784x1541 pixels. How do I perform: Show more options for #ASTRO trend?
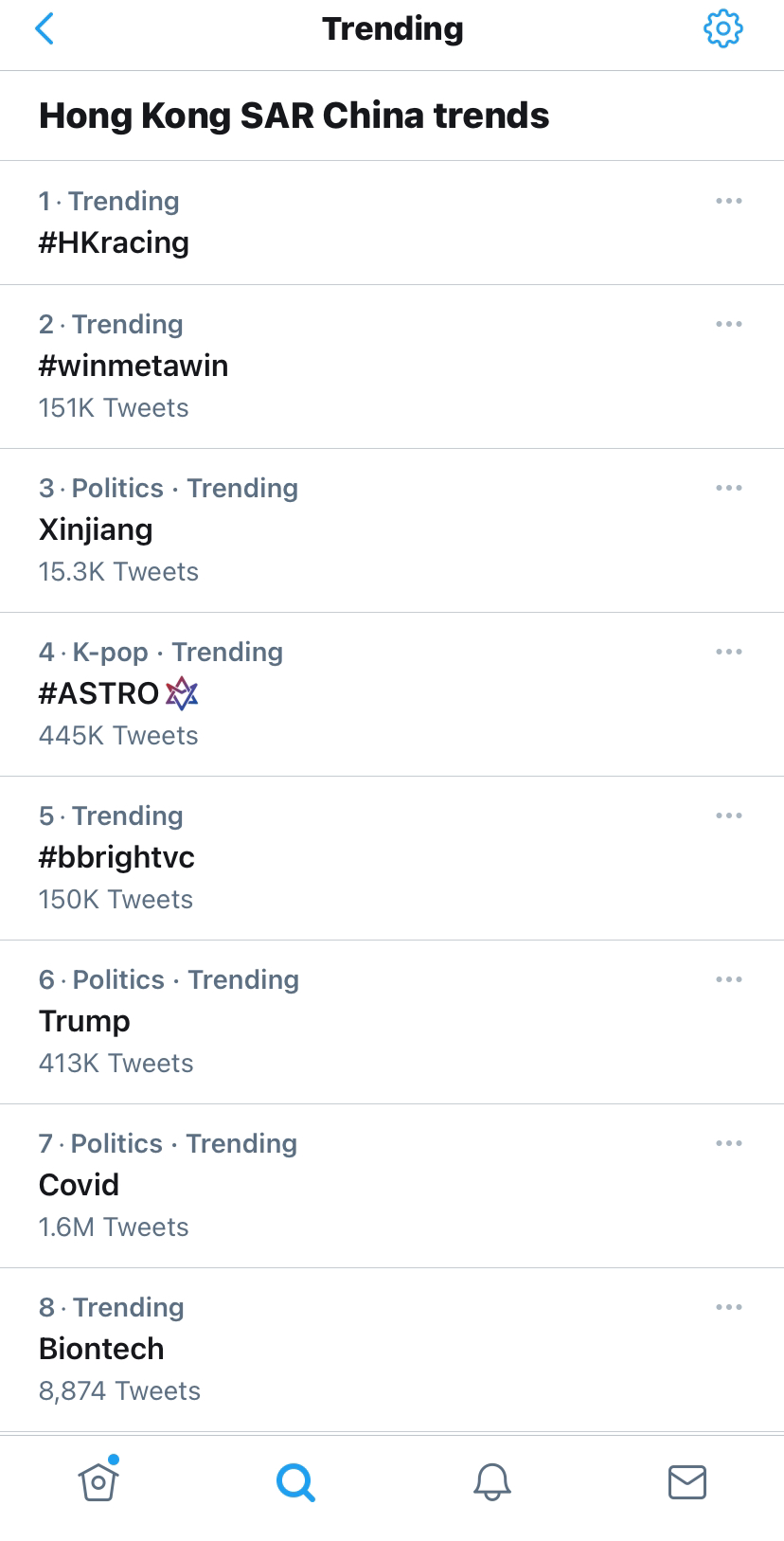[x=729, y=652]
